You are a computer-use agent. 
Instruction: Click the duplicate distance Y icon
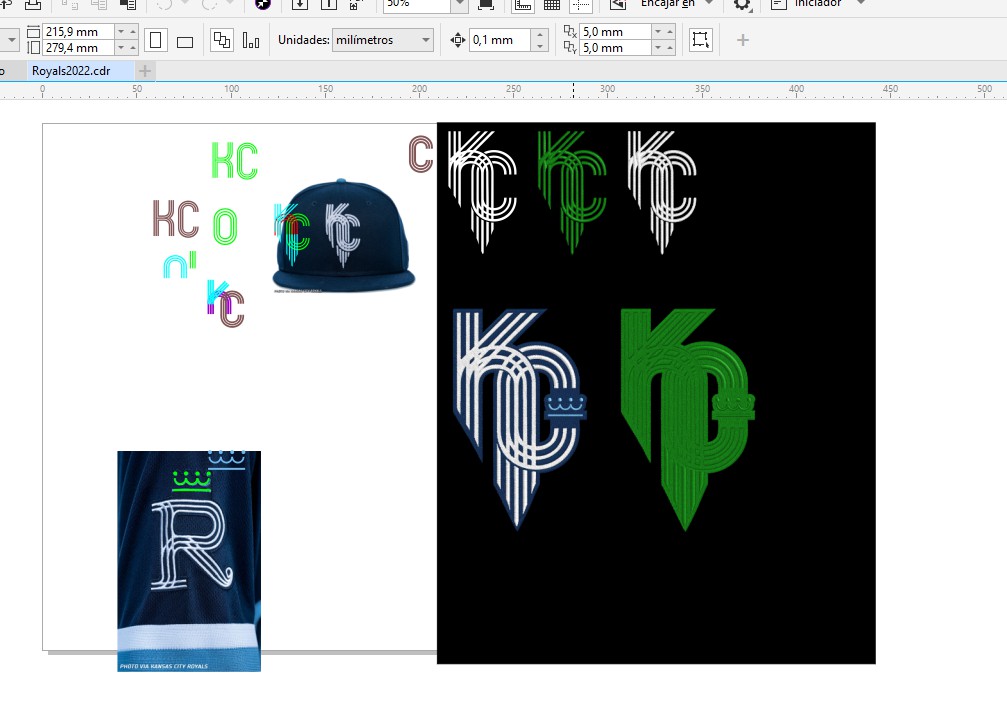[x=570, y=48]
